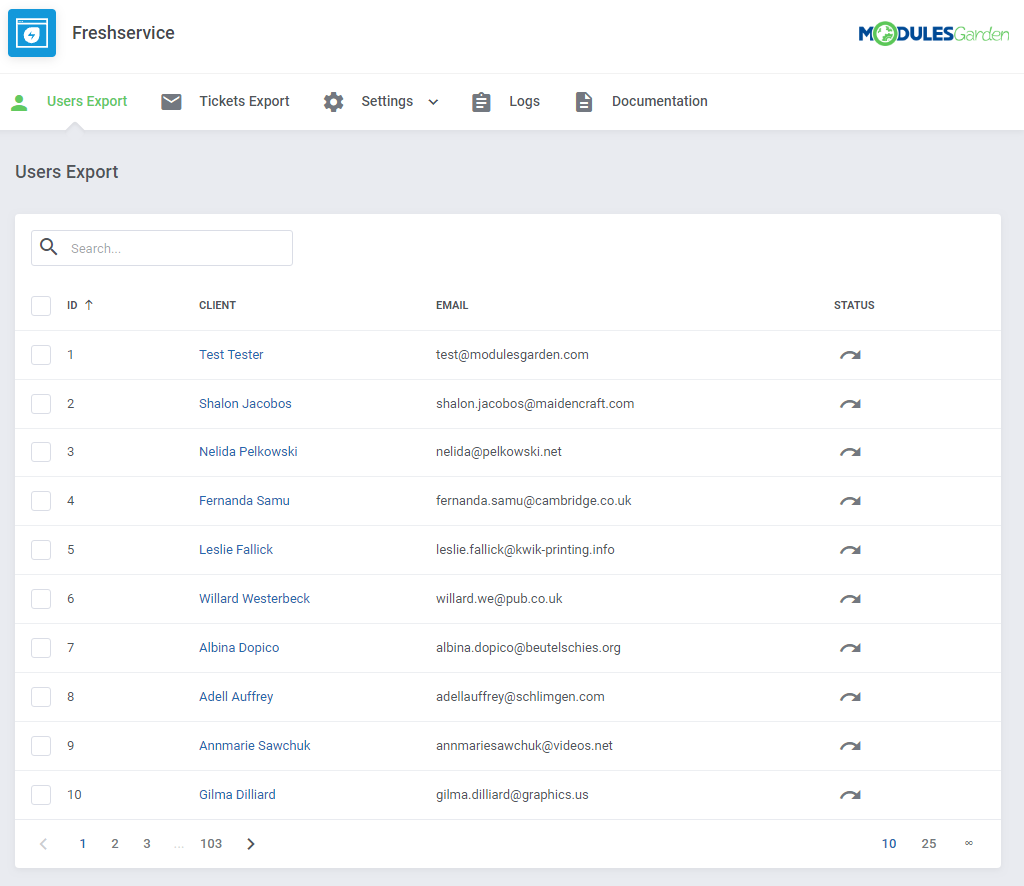Image resolution: width=1024 pixels, height=886 pixels.
Task: Click export status arrow for Willard Westerbeck
Action: 850,599
